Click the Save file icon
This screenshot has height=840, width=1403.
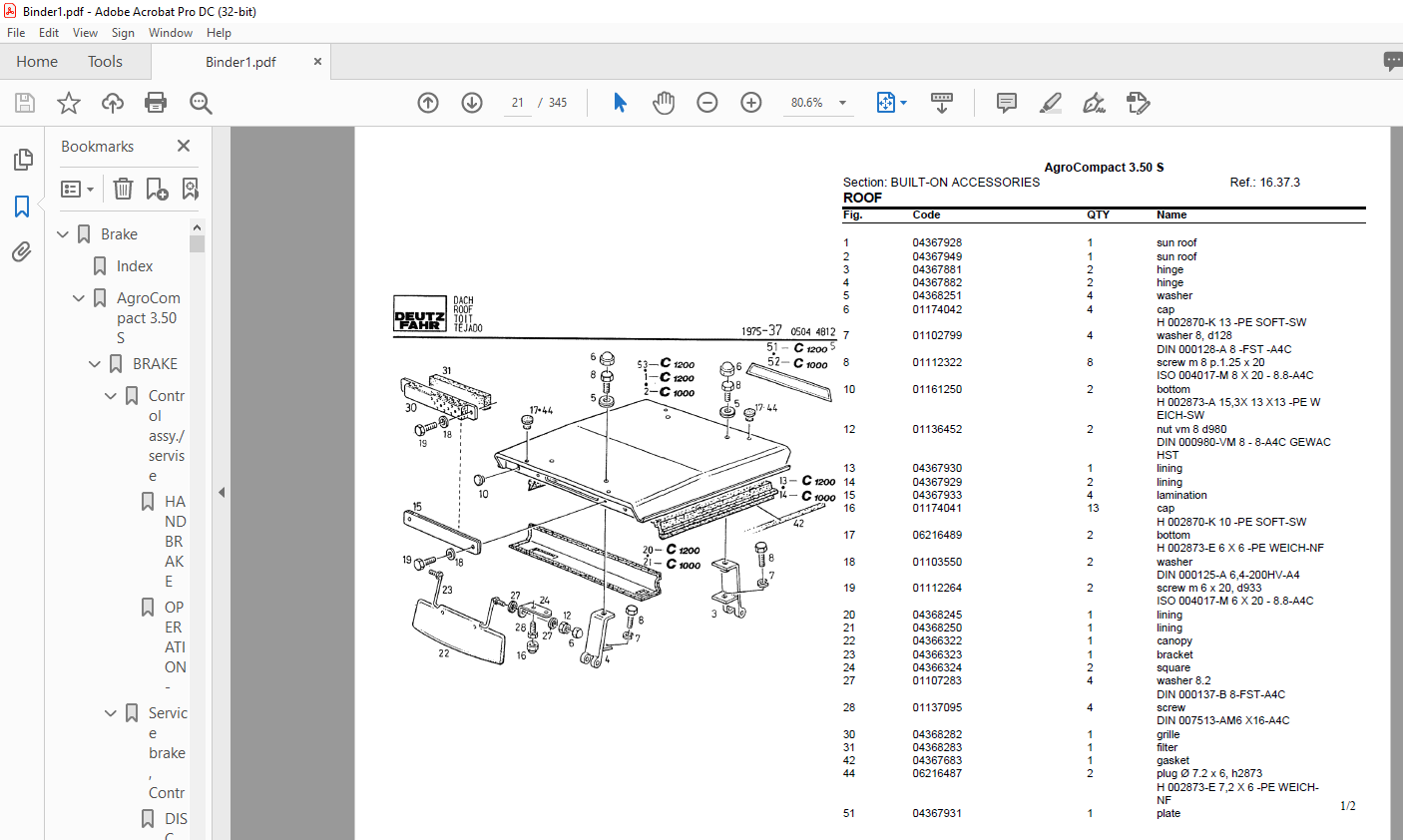(x=25, y=103)
